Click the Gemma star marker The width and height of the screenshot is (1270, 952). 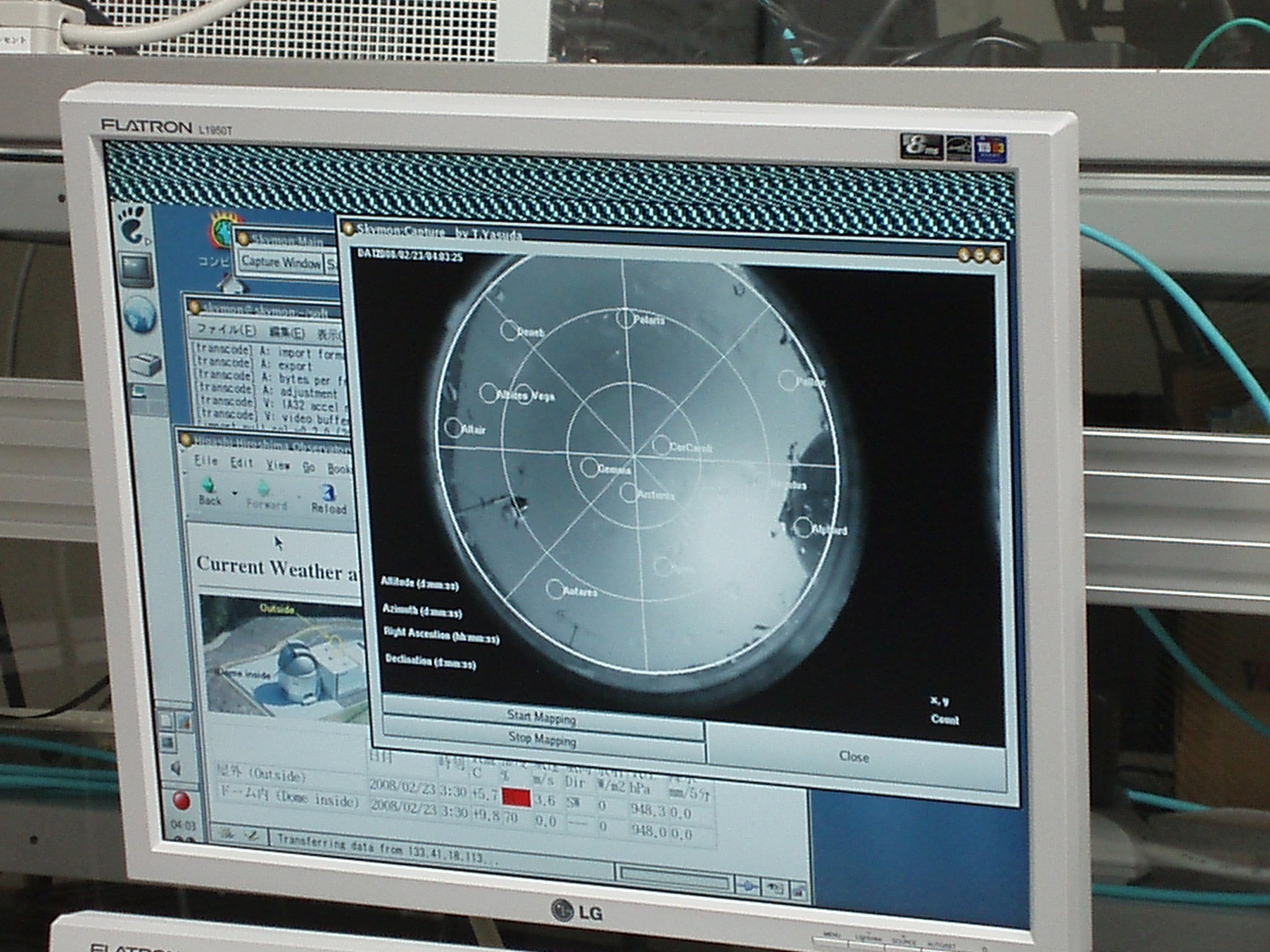pyautogui.click(x=590, y=467)
